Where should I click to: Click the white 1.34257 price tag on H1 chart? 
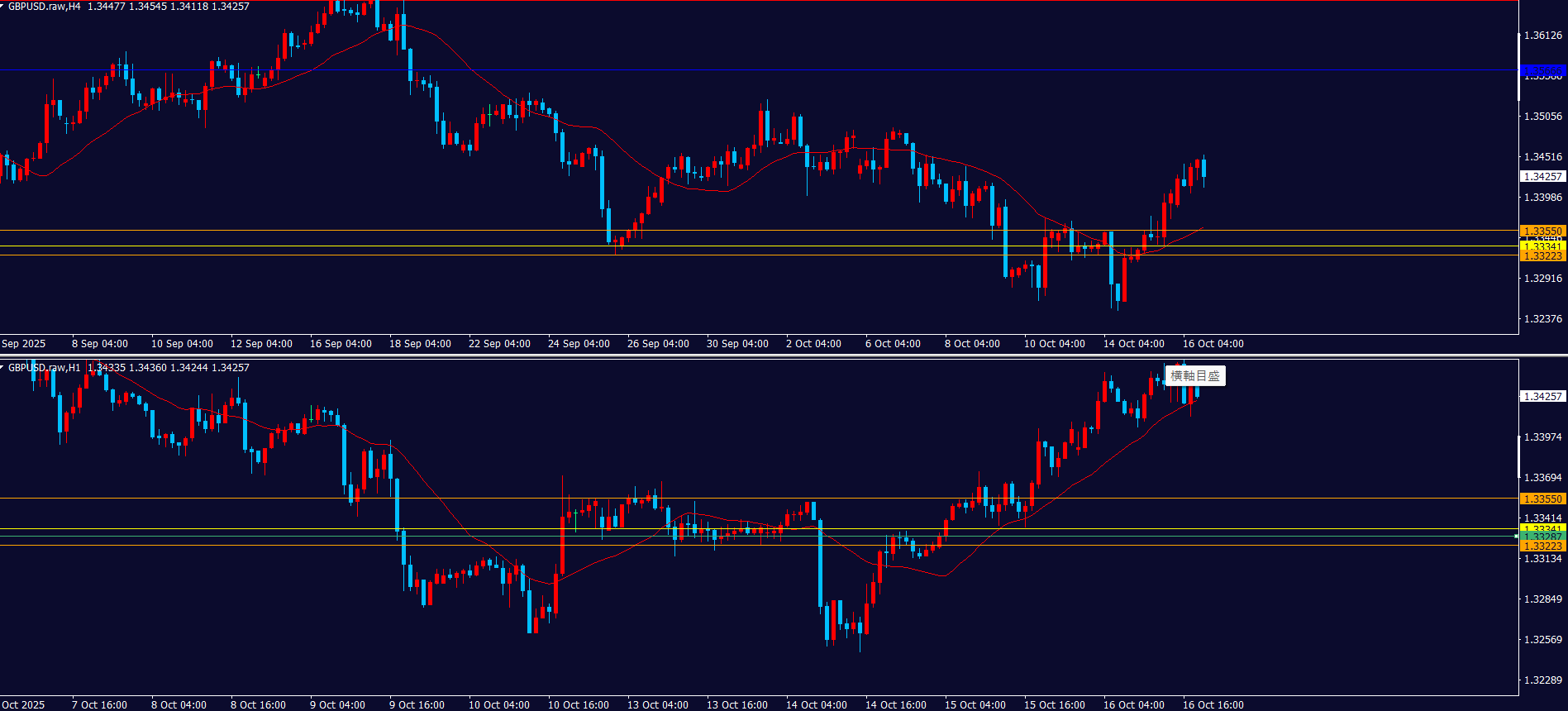(x=1542, y=397)
